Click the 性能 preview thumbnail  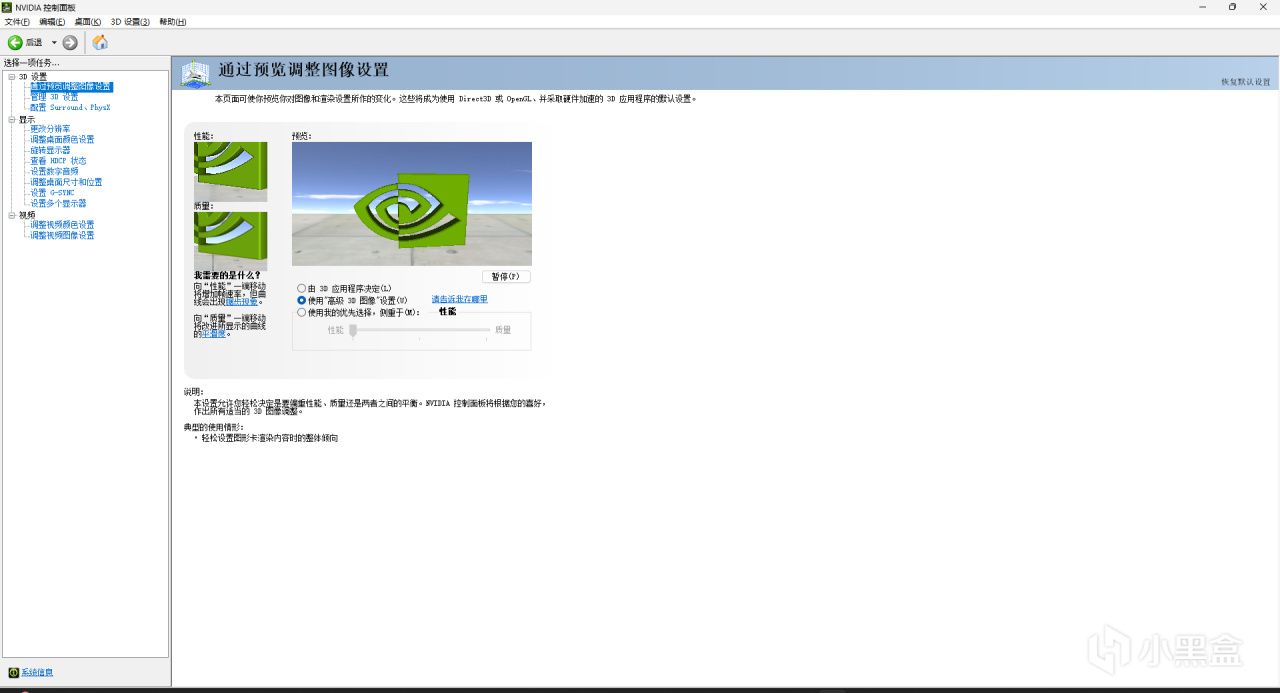tap(231, 171)
